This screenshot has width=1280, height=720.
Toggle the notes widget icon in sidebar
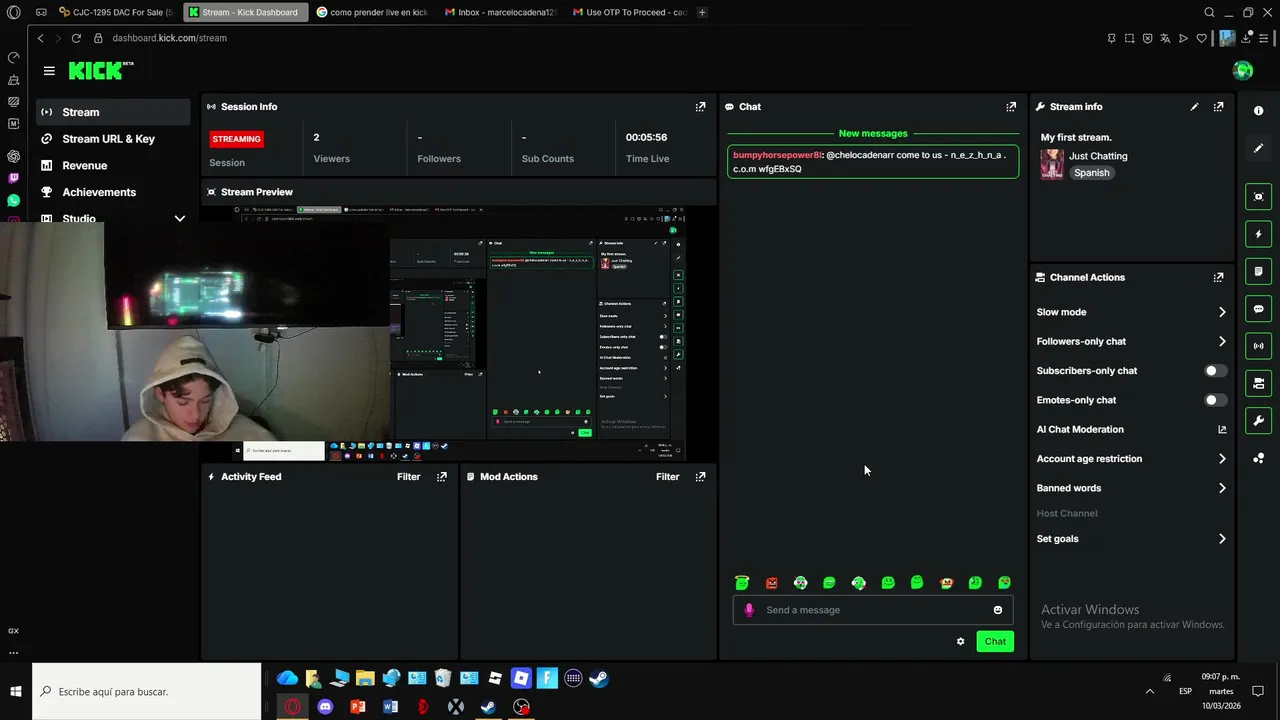coord(1259,271)
